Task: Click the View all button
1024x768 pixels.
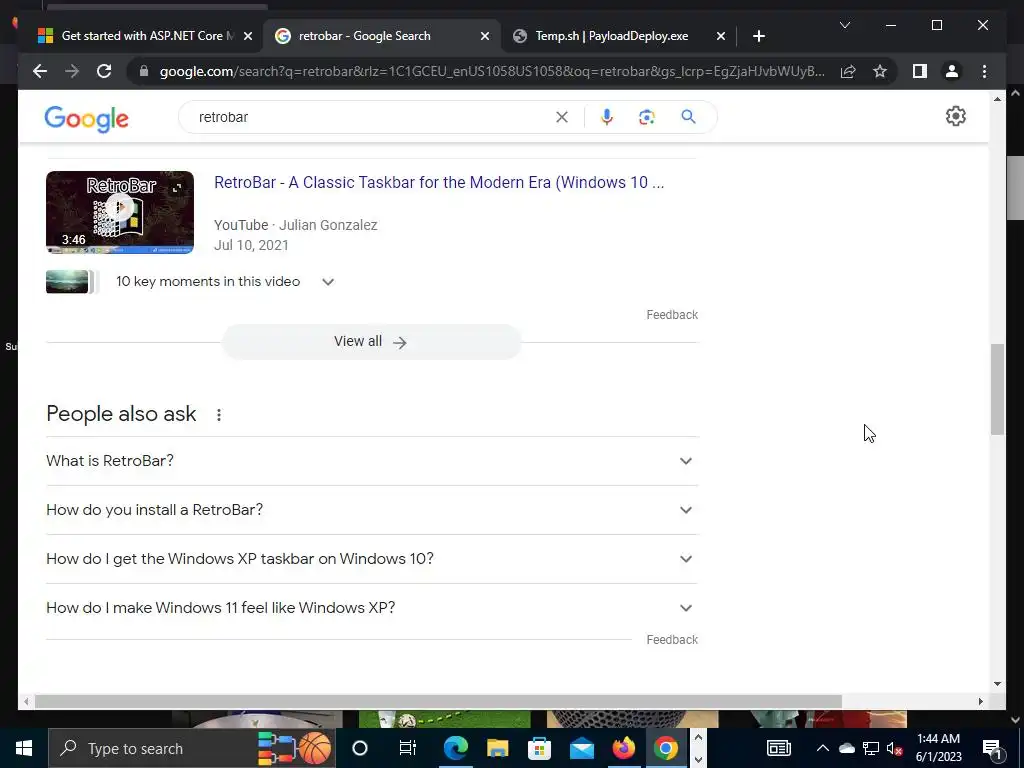Action: click(371, 342)
